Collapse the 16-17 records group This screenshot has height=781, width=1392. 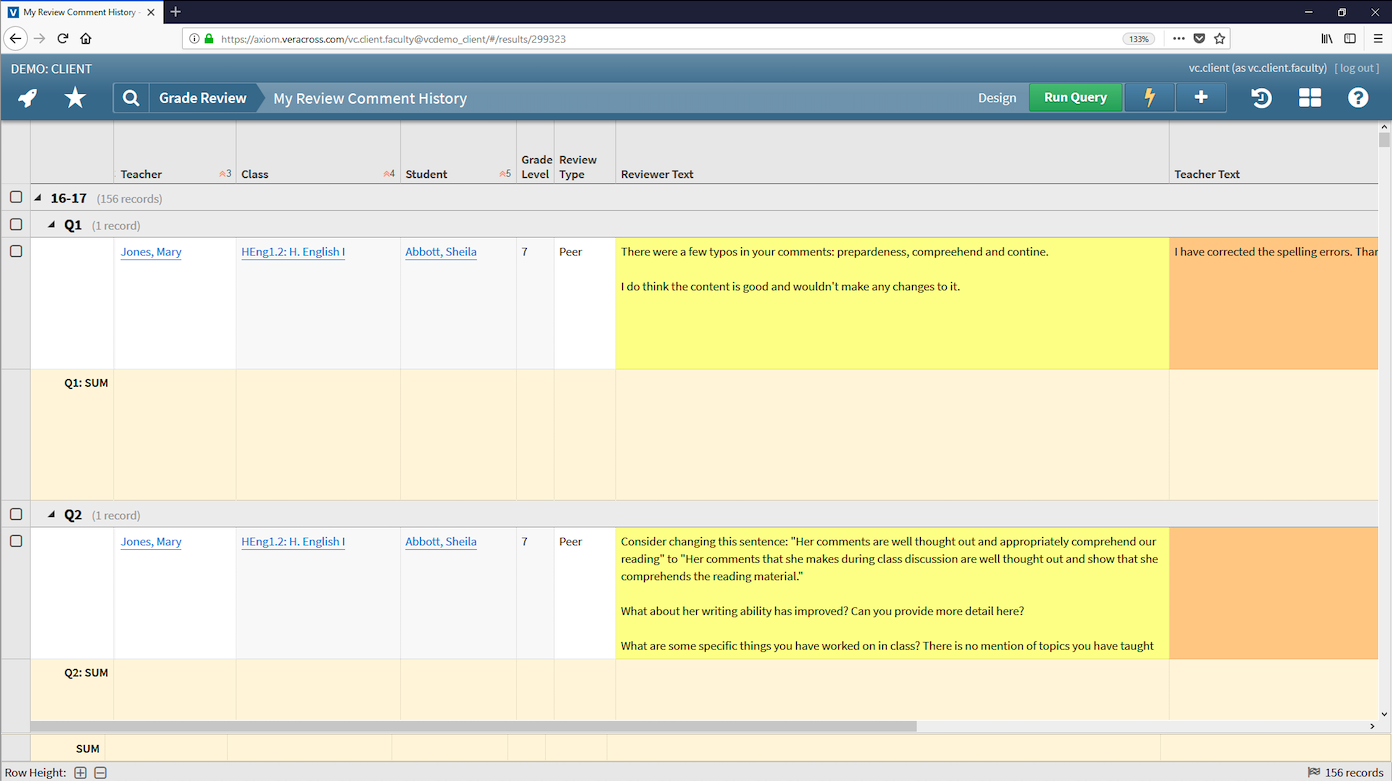[38, 197]
